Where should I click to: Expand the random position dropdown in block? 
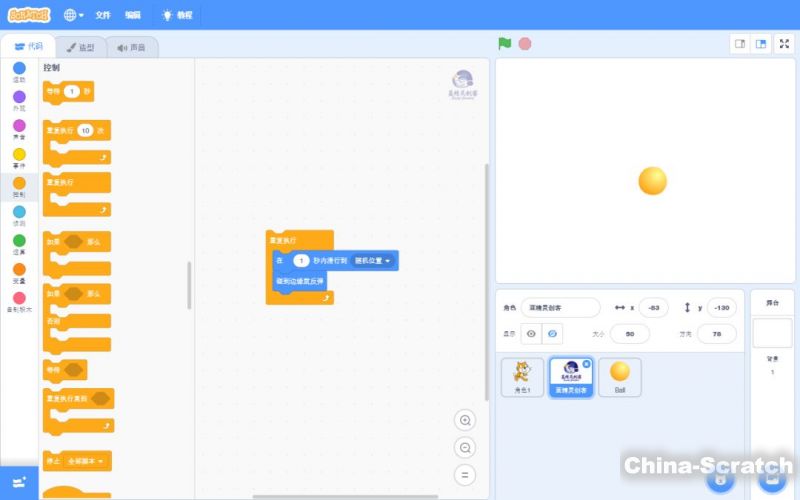tap(375, 260)
